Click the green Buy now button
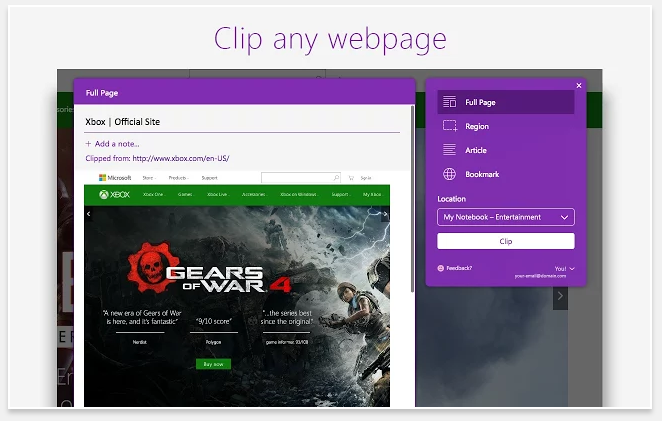Image resolution: width=662 pixels, height=421 pixels. pyautogui.click(x=213, y=364)
